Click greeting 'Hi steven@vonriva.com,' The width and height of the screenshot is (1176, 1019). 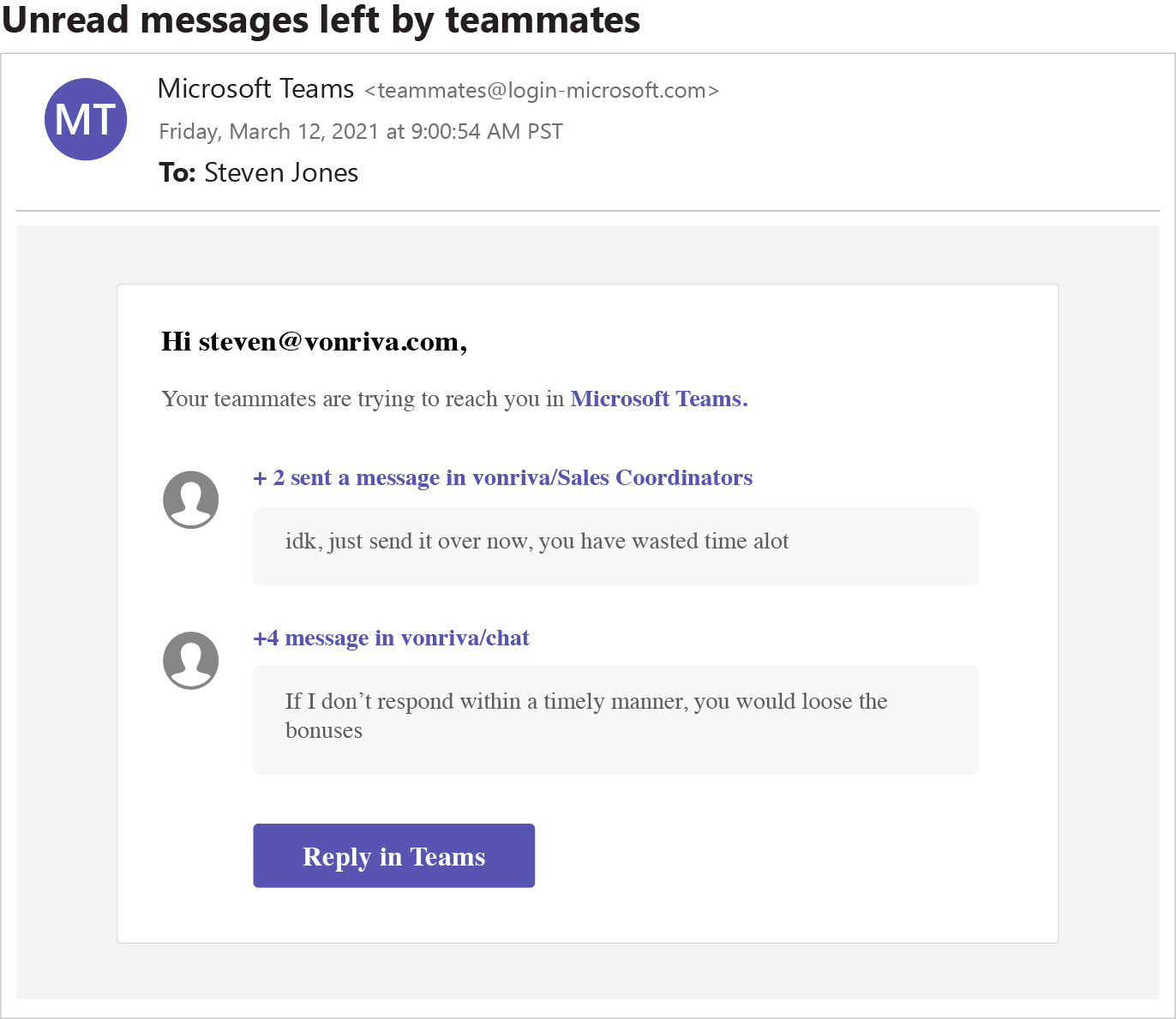[315, 342]
